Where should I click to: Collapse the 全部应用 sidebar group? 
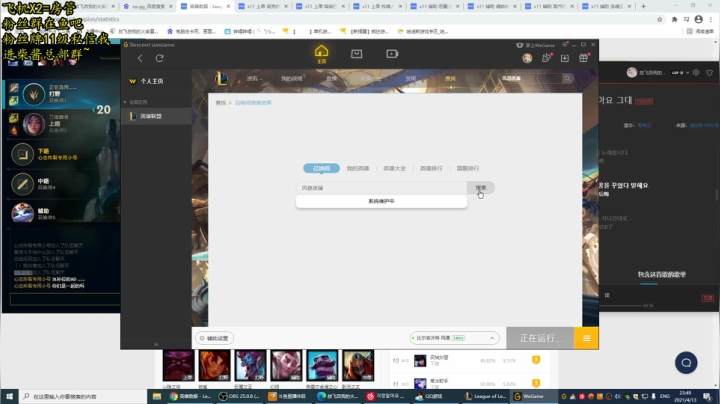135,102
